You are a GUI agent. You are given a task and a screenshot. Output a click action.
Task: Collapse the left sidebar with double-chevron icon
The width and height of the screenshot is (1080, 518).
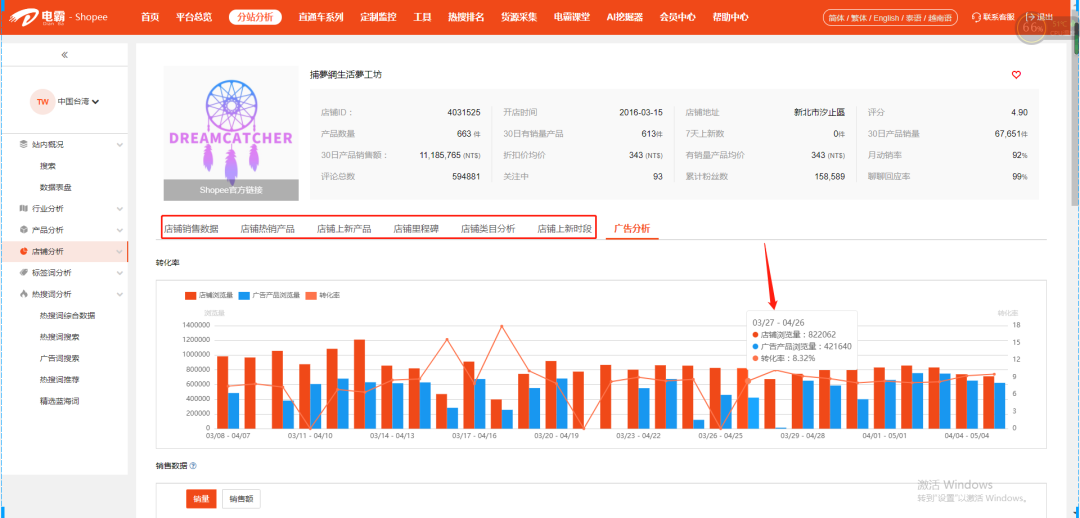[64, 56]
